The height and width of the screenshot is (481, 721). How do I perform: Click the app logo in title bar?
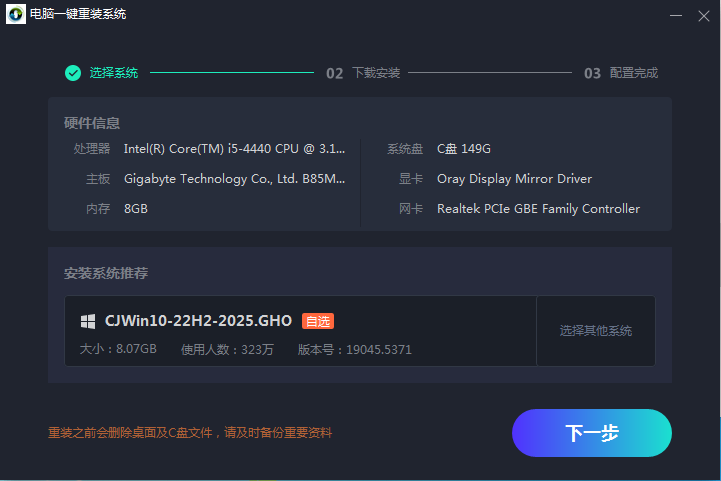pyautogui.click(x=15, y=14)
